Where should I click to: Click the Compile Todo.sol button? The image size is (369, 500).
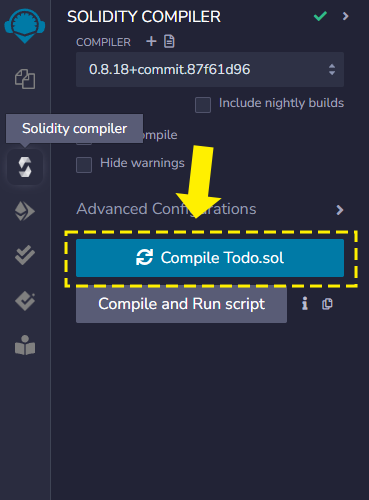coord(210,258)
